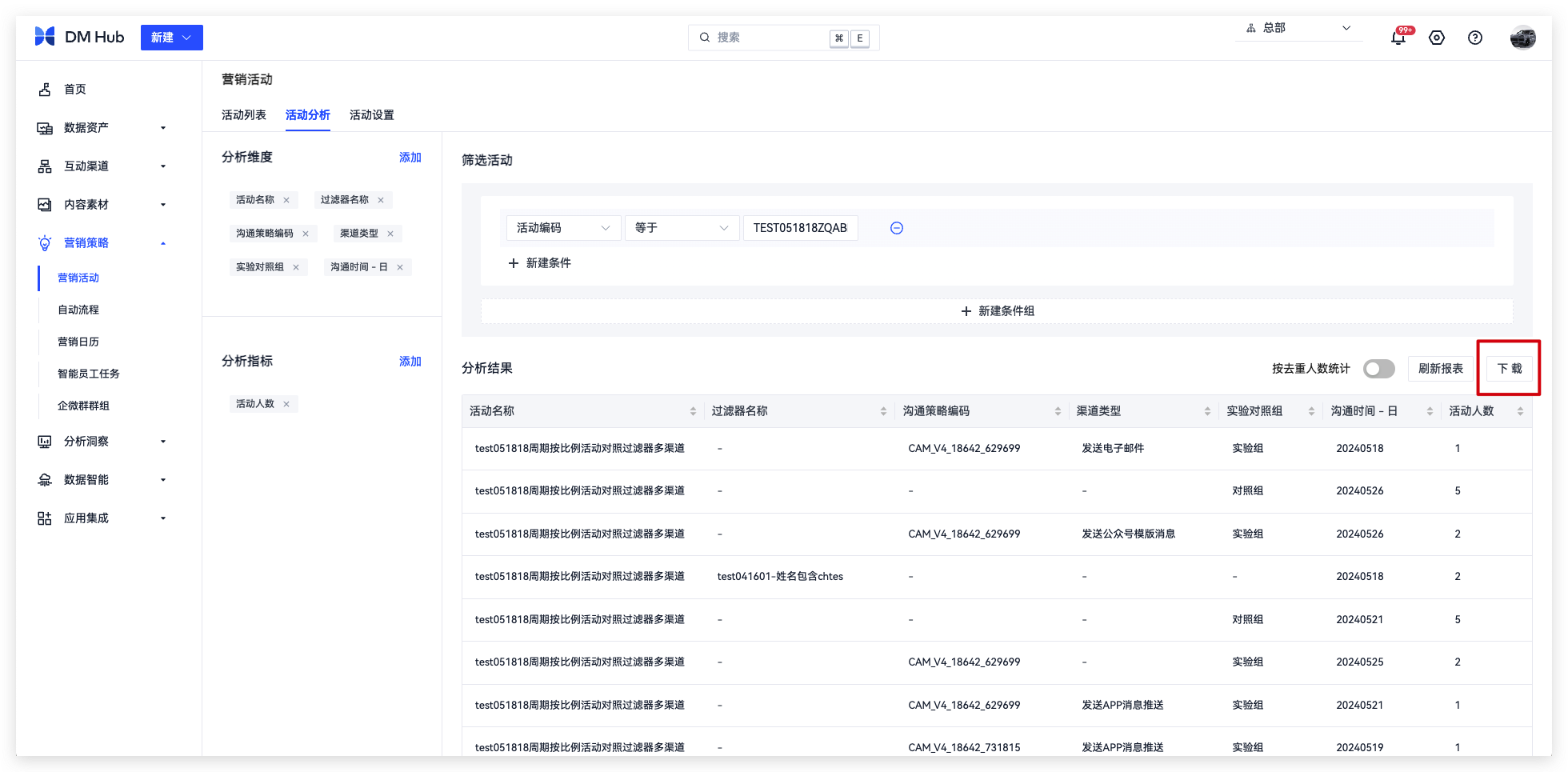Image resolution: width=1568 pixels, height=772 pixels.
Task: Click the 新建条件组 button
Action: tap(997, 311)
